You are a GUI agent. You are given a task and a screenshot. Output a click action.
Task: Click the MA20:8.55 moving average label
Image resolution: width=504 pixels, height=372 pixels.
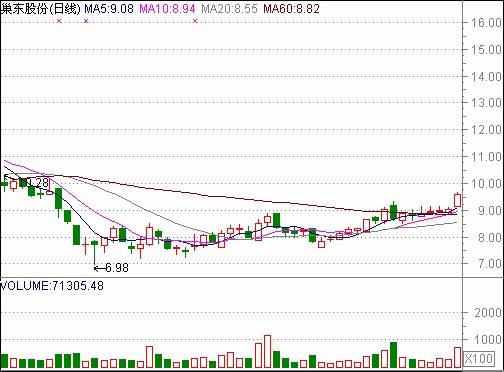coord(230,9)
